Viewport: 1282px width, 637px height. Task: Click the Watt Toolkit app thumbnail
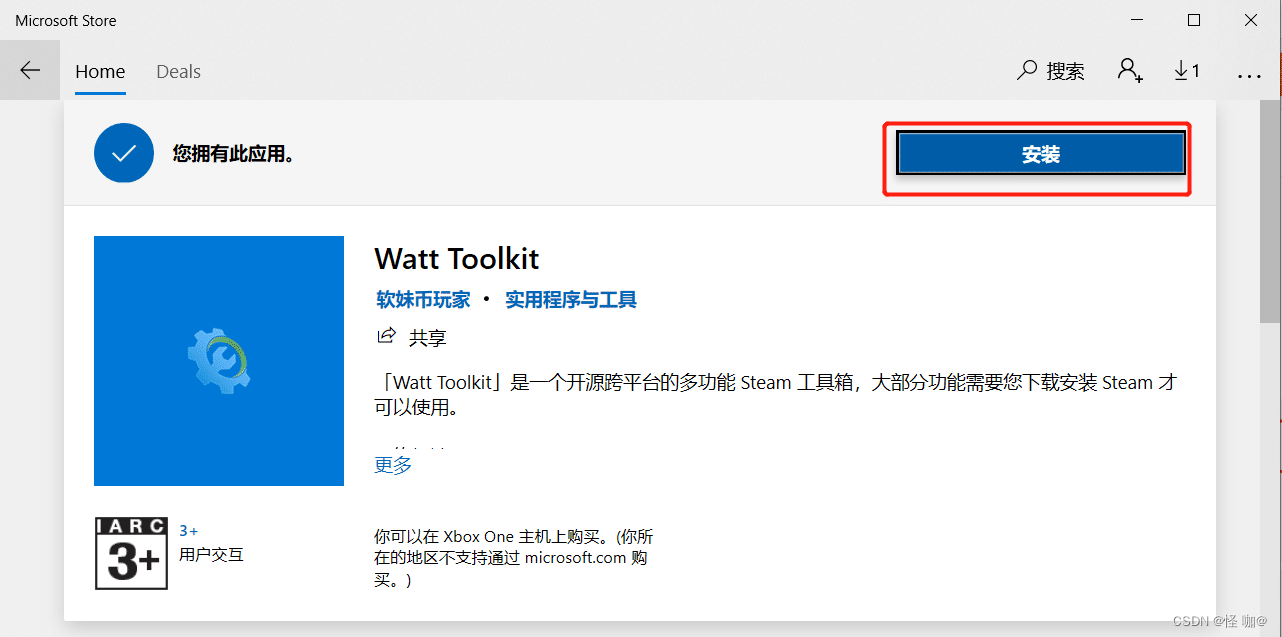(219, 361)
